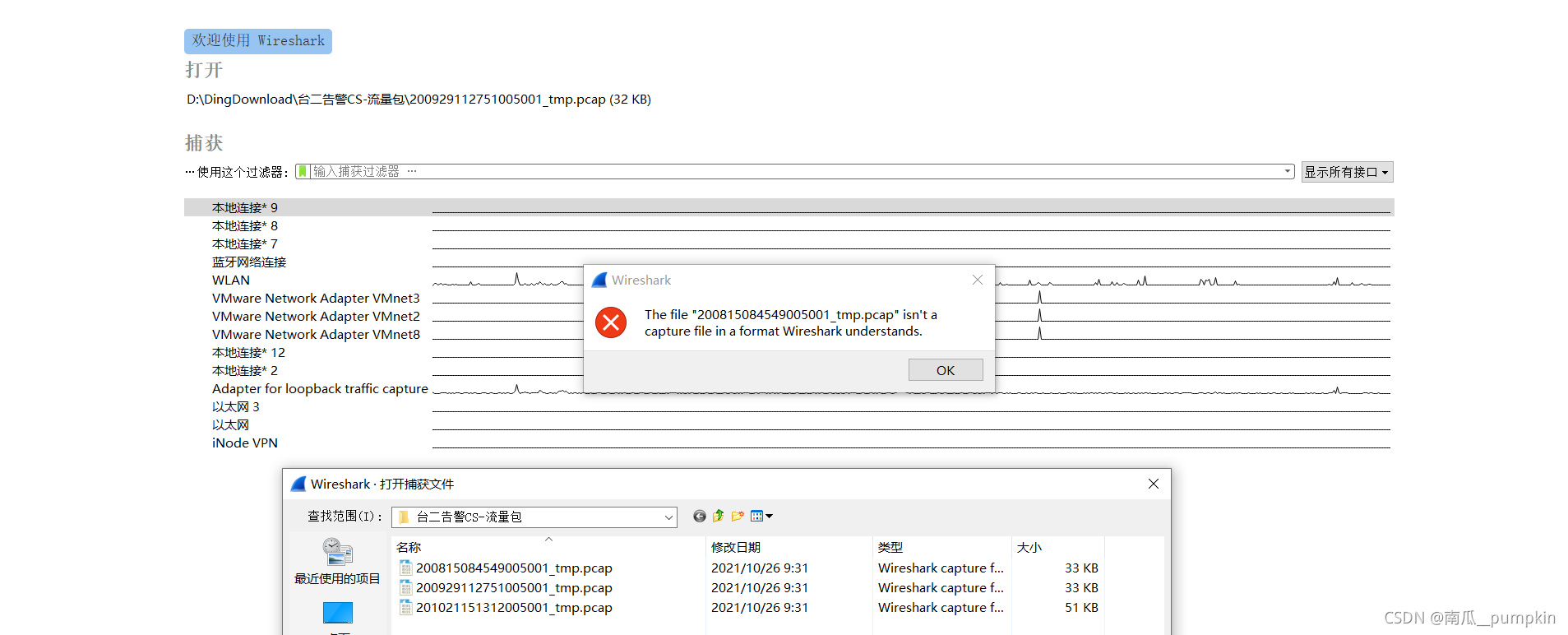Image resolution: width=1568 pixels, height=635 pixels.
Task: Select the iNode VPN interface
Action: pyautogui.click(x=245, y=443)
